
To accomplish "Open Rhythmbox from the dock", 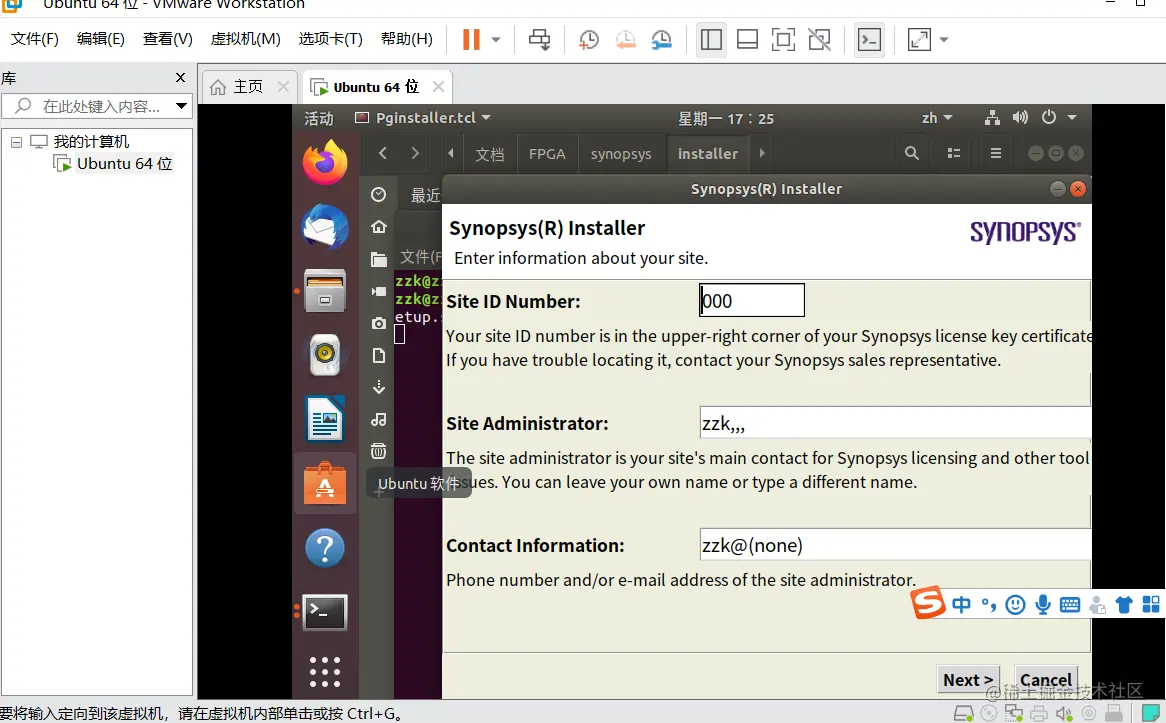I will pos(325,355).
